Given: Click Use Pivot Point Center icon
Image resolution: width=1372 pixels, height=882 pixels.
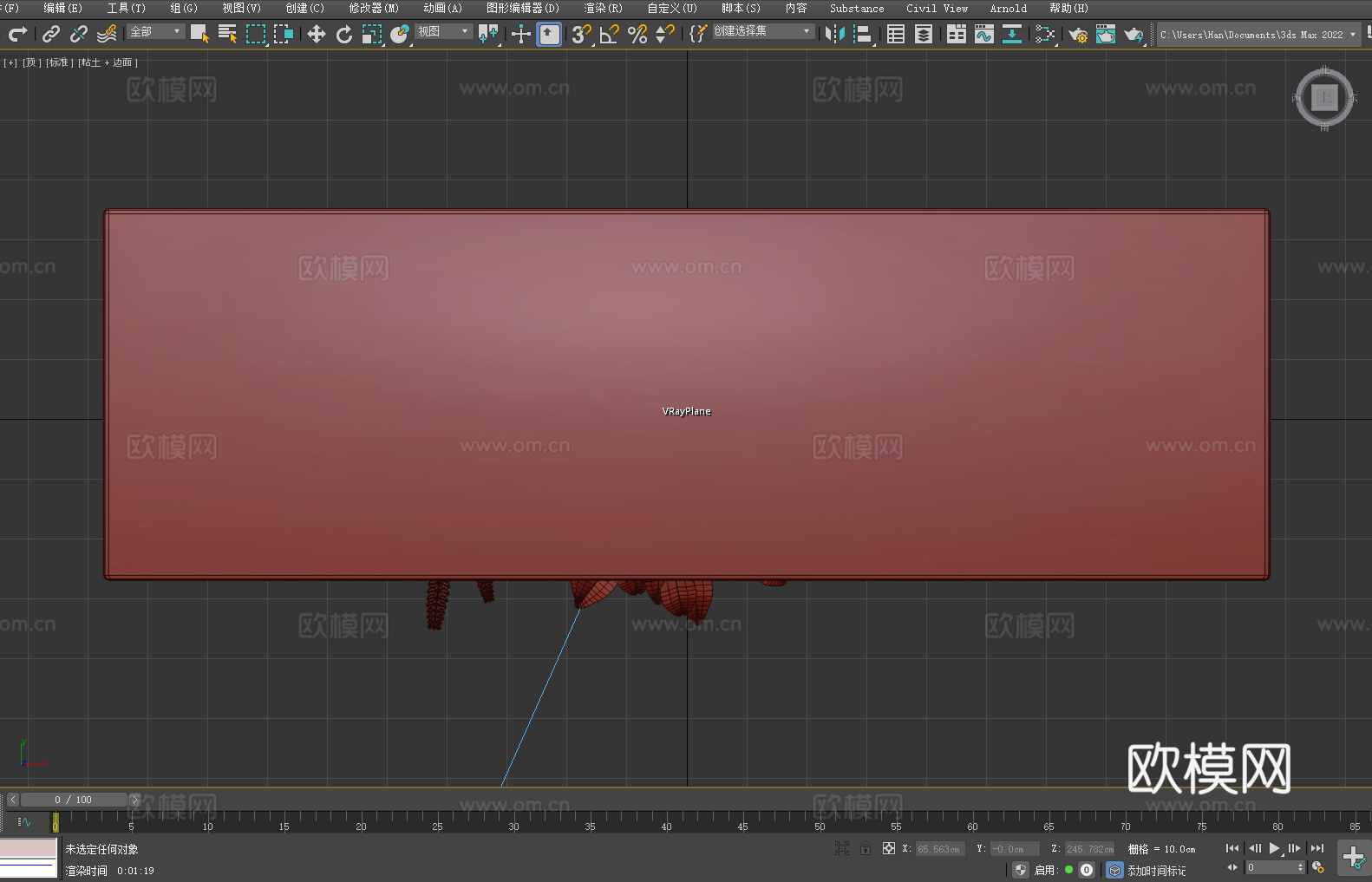Looking at the screenshot, I should point(488,34).
